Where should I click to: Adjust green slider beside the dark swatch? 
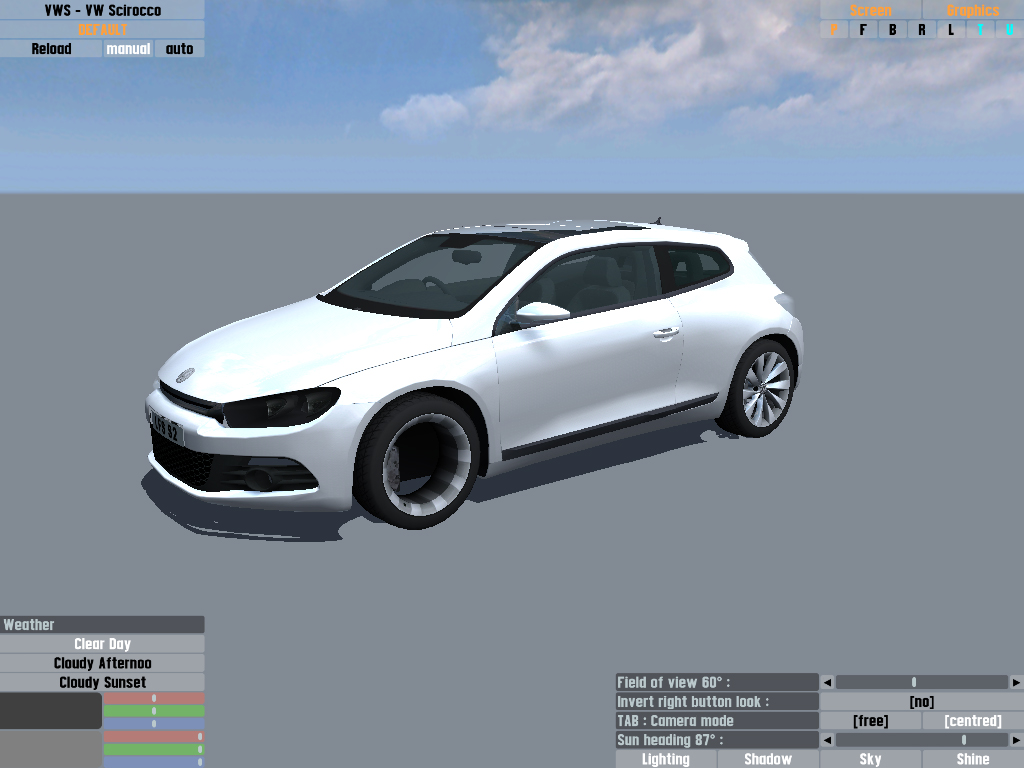154,711
